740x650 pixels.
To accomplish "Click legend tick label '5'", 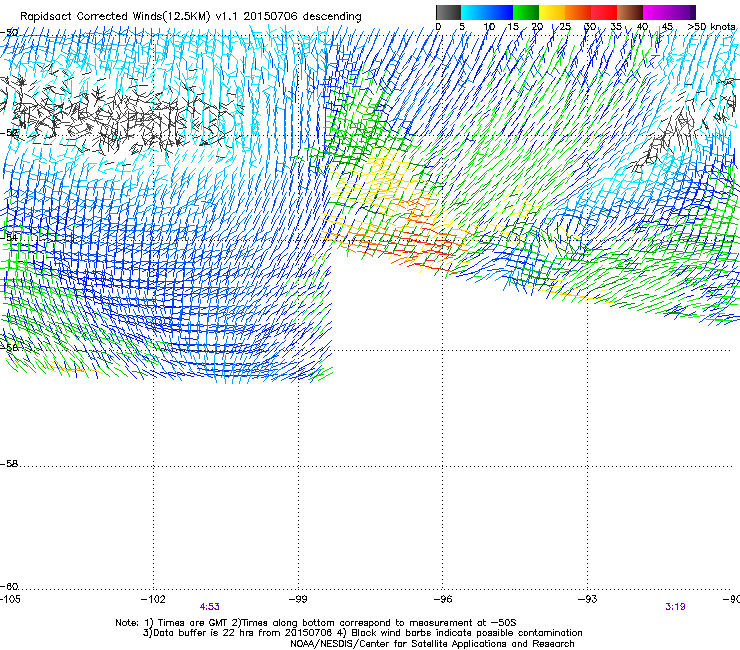I will click(462, 26).
